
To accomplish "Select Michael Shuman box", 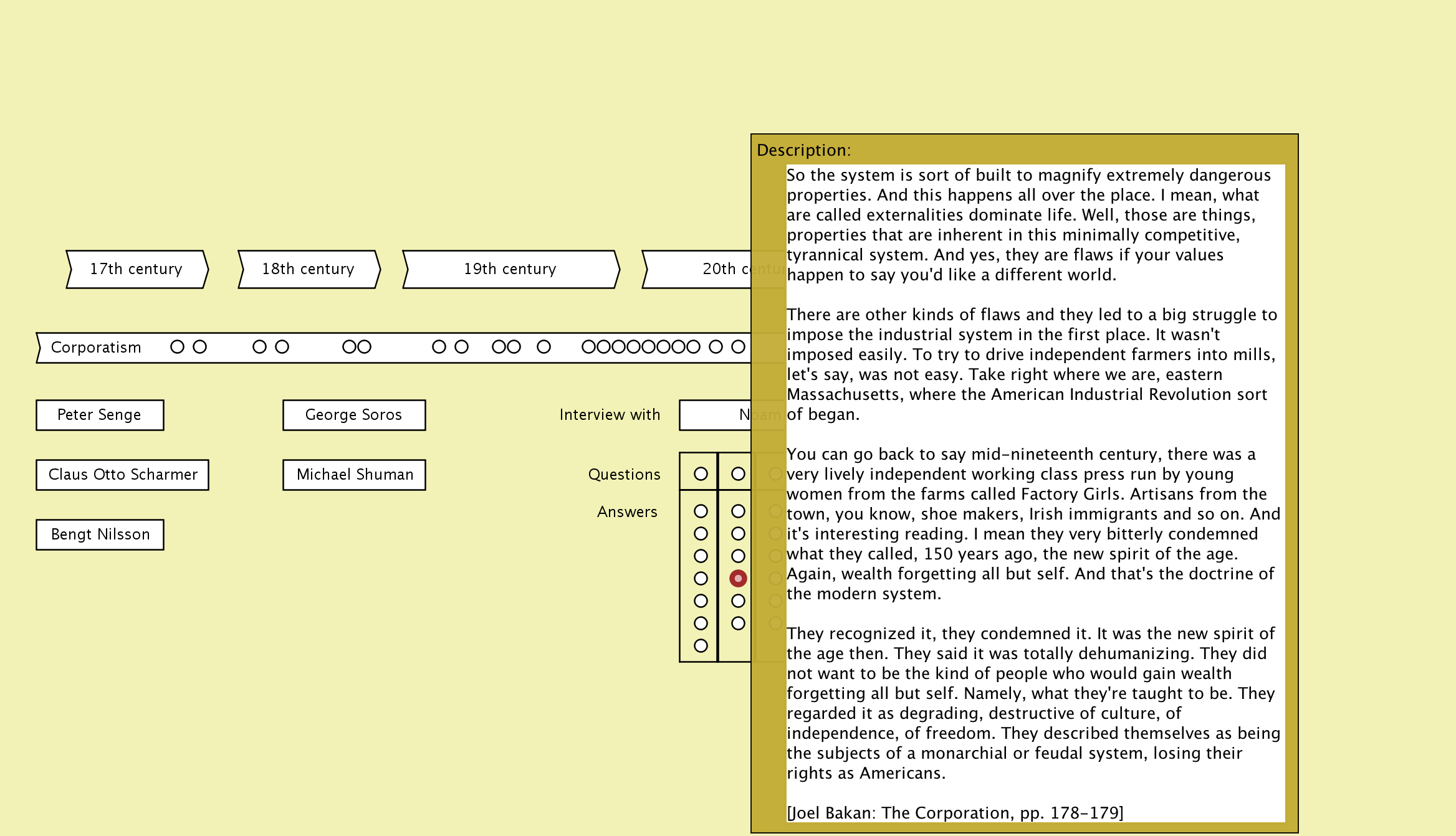I will (353, 475).
